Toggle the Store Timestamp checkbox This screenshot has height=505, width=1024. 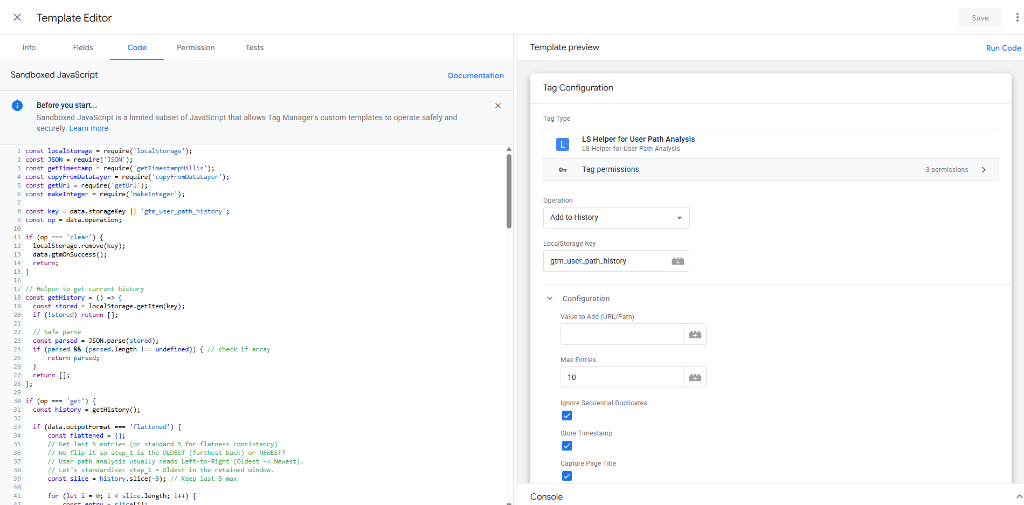[x=566, y=446]
